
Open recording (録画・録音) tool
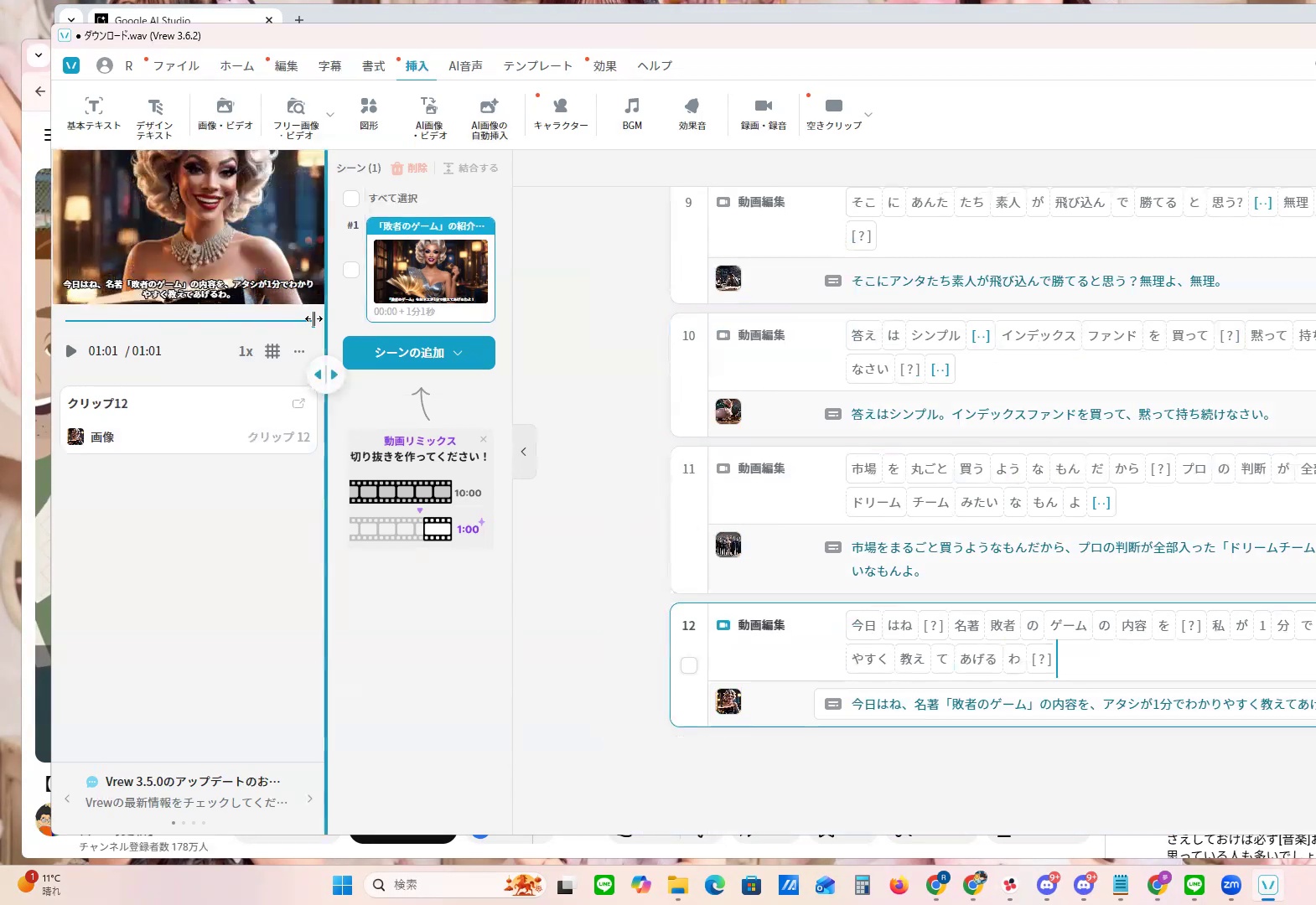pos(764,114)
